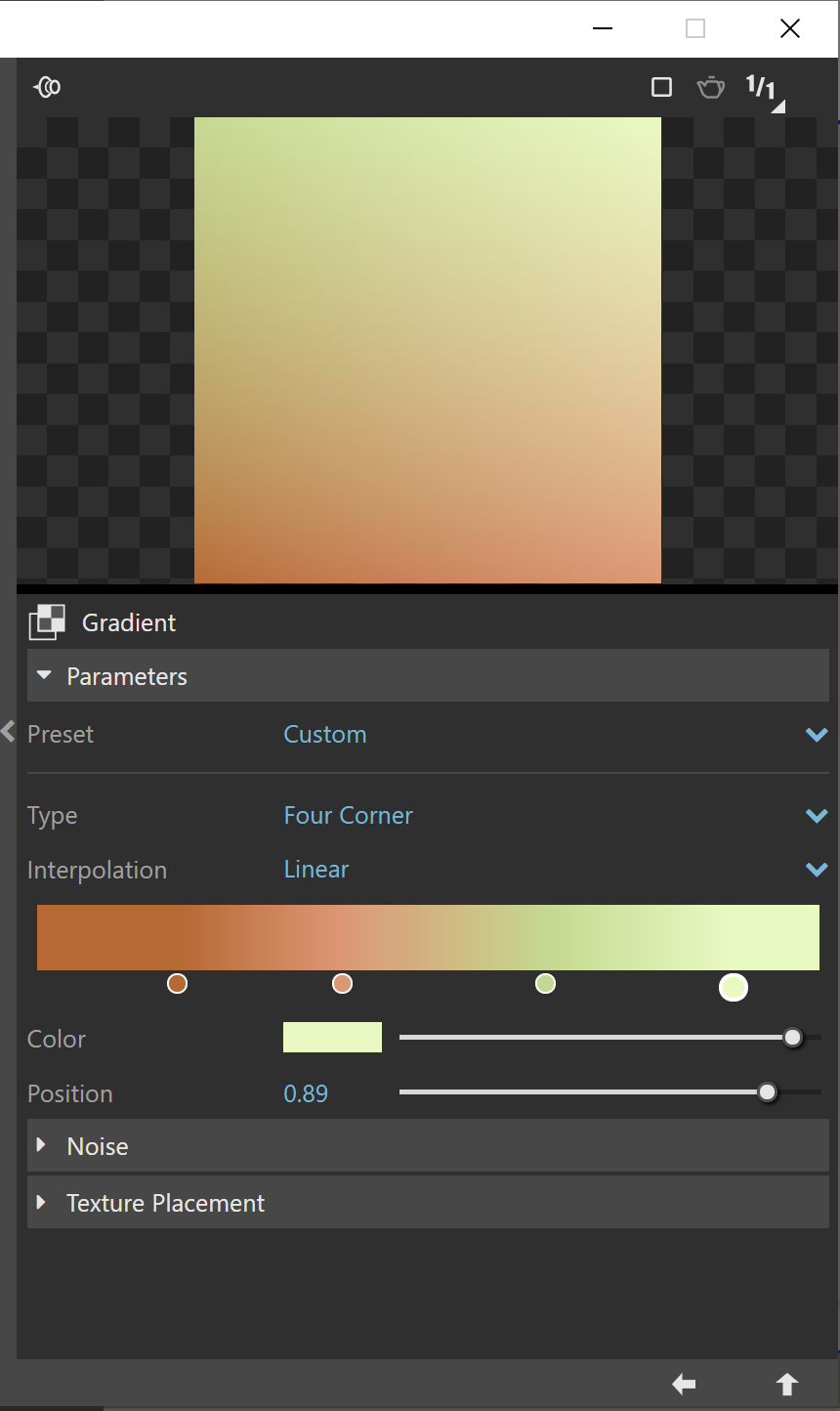Click the teapot 3D preview icon
Image resolution: width=840 pixels, height=1411 pixels.
click(711, 87)
